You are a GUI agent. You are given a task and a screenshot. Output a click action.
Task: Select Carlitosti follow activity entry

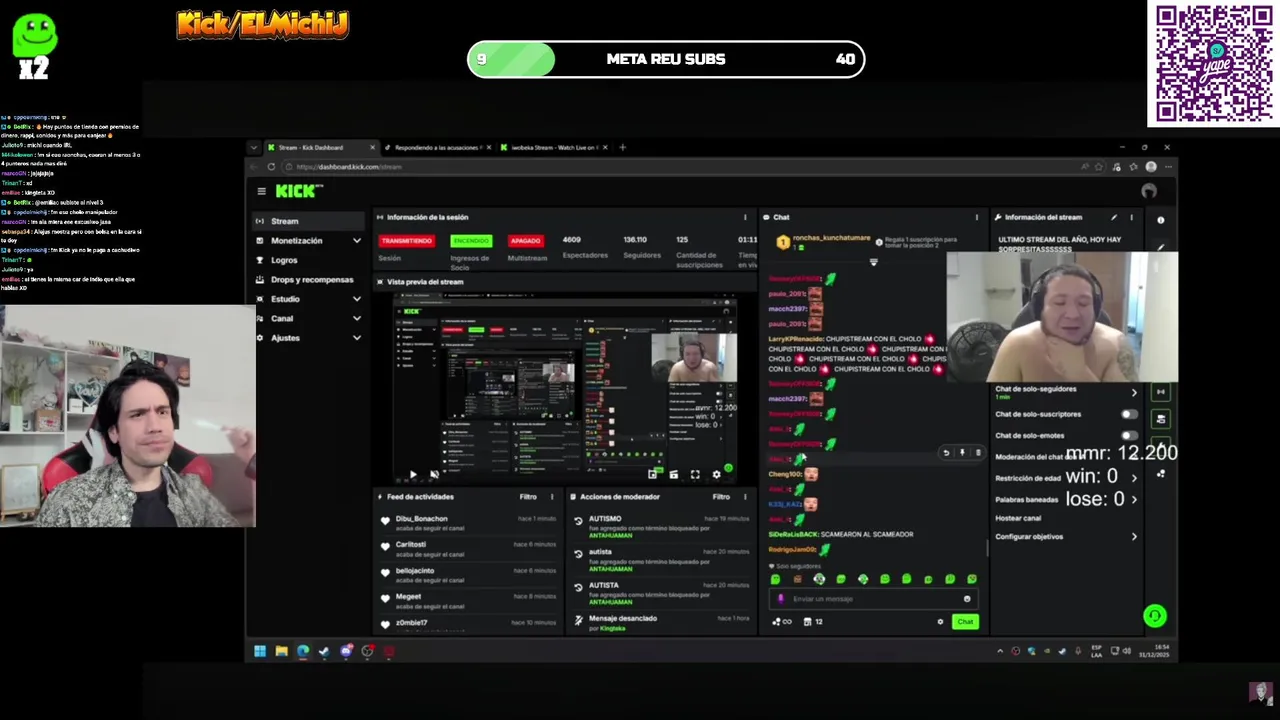coord(467,548)
